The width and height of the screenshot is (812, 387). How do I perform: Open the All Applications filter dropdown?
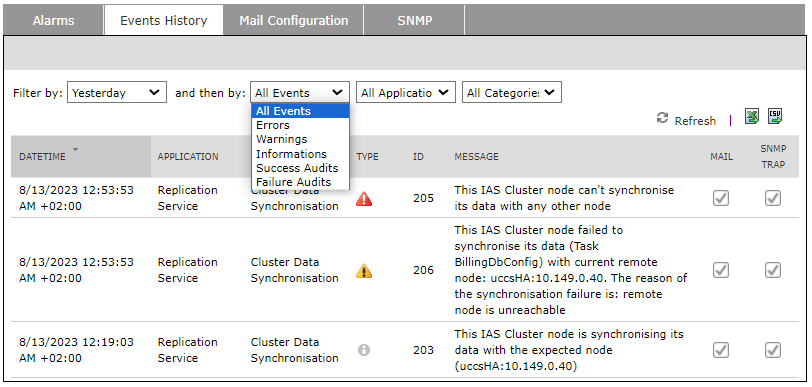click(x=406, y=93)
